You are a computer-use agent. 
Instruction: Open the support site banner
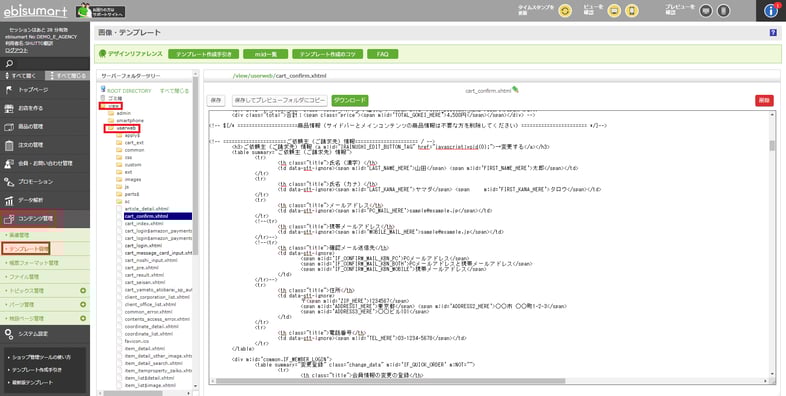[x=100, y=11]
